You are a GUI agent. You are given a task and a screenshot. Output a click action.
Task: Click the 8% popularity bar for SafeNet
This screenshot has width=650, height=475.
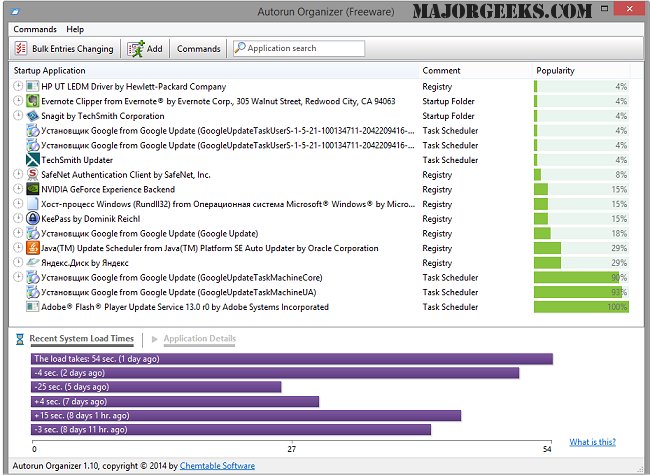point(581,174)
